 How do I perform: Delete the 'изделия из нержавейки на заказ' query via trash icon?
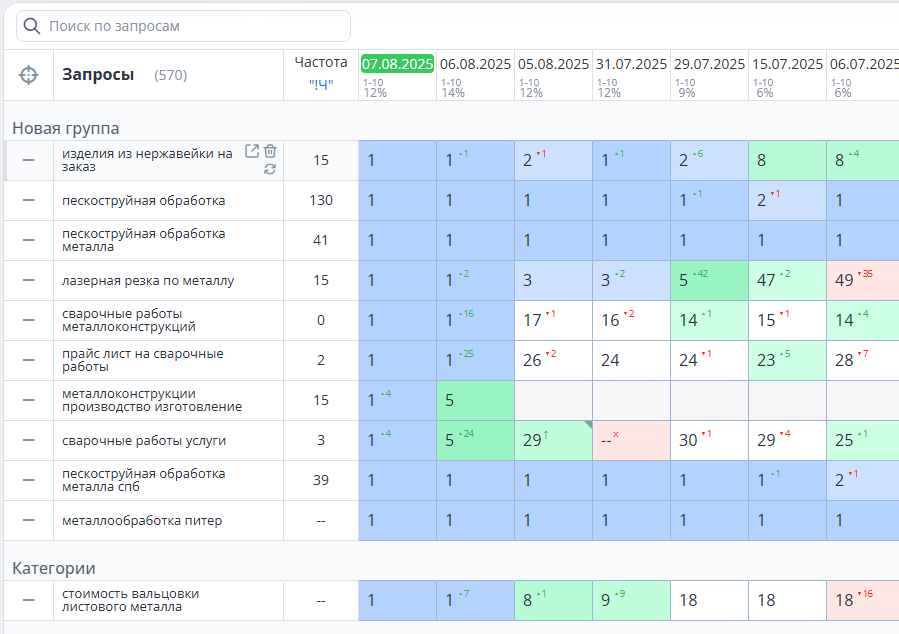(270, 151)
